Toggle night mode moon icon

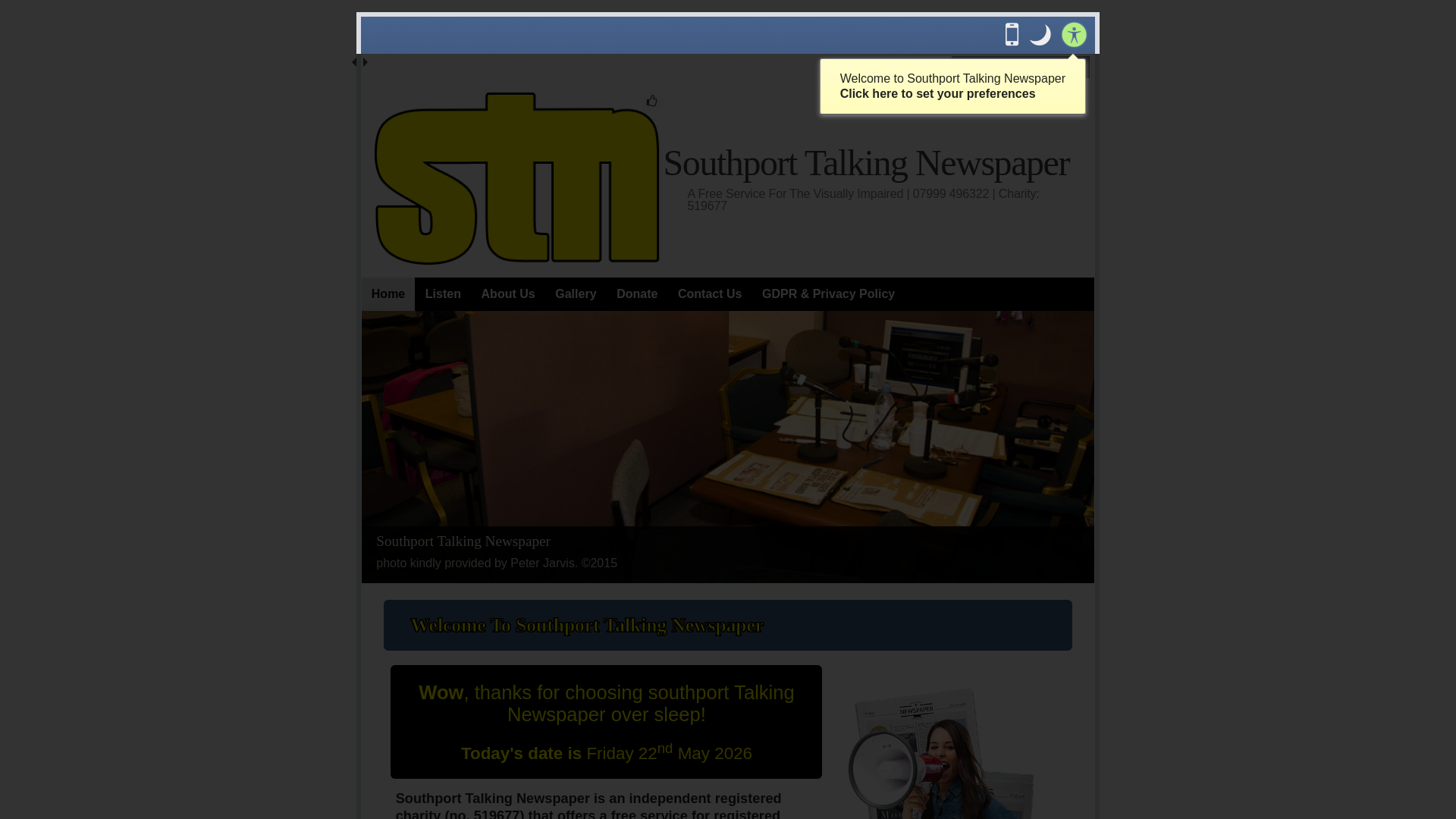click(1040, 35)
